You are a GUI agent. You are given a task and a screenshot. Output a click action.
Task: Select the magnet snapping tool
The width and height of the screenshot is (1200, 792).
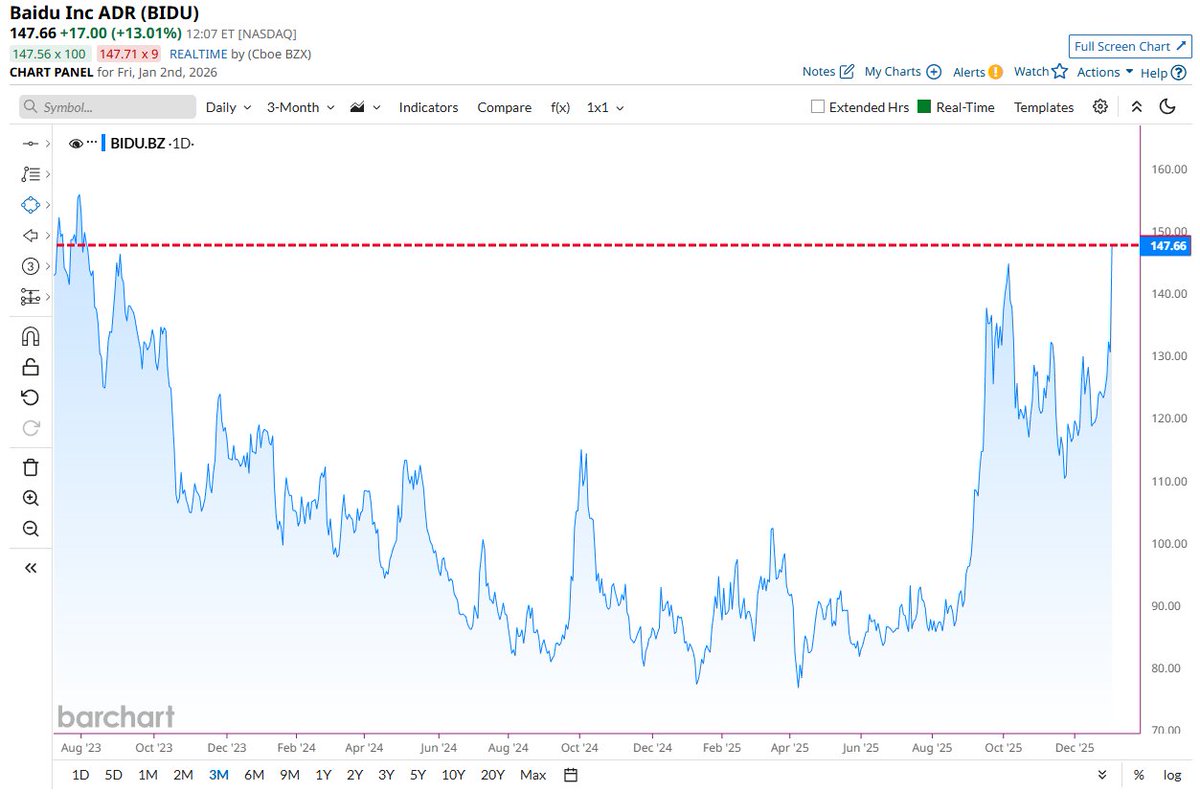click(30, 336)
